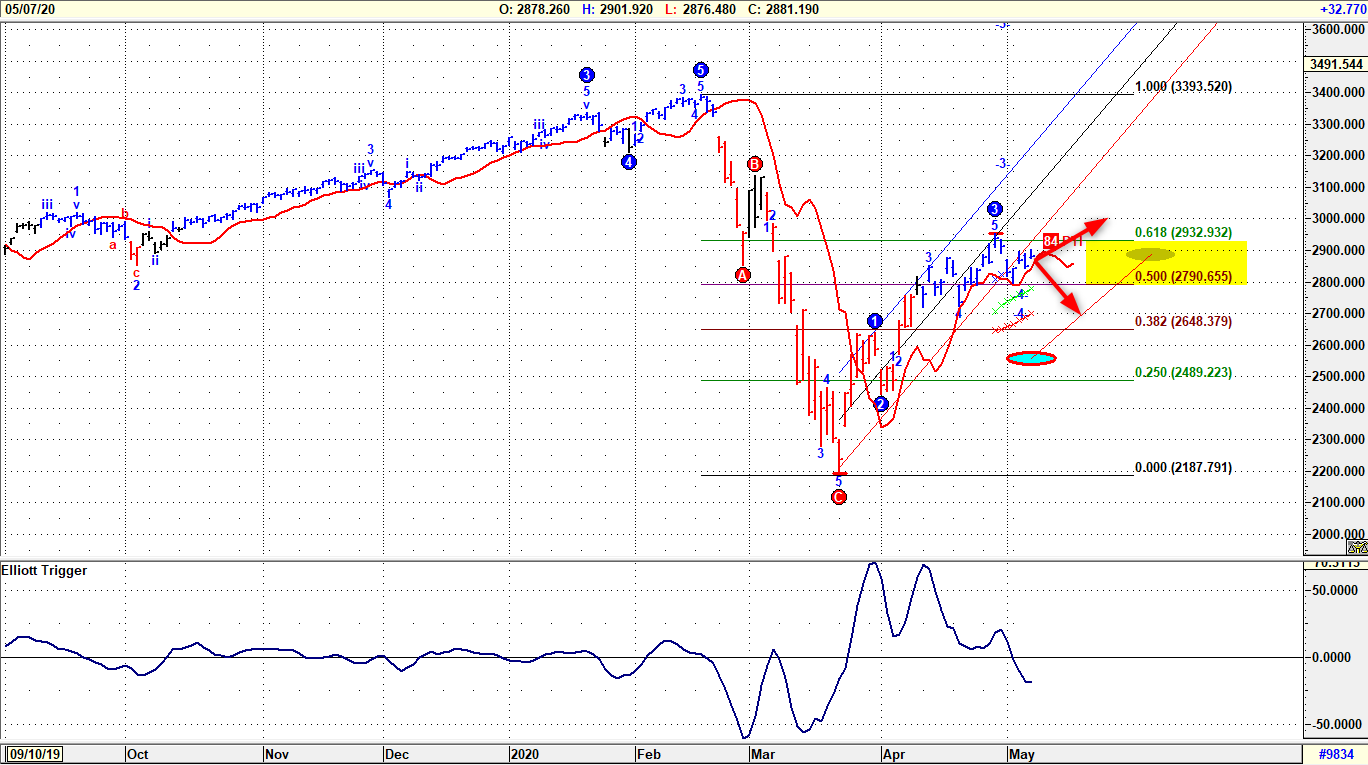Click the olive ellipse inside yellow zone
Screen dimensions: 1368x765
click(1150, 254)
